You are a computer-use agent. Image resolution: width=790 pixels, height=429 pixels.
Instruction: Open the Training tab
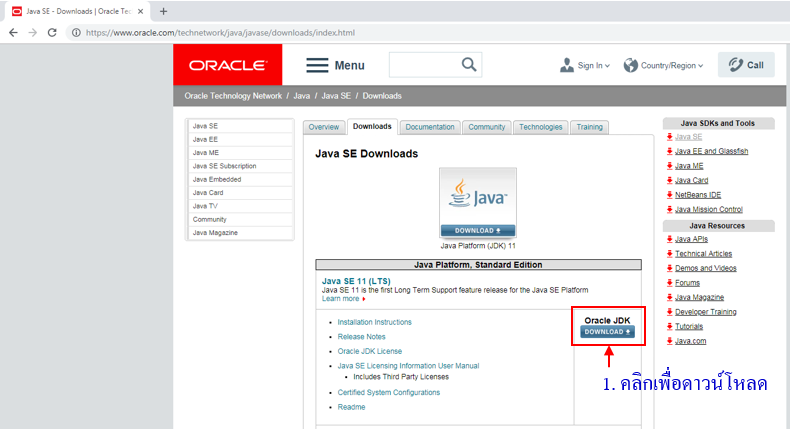589,127
